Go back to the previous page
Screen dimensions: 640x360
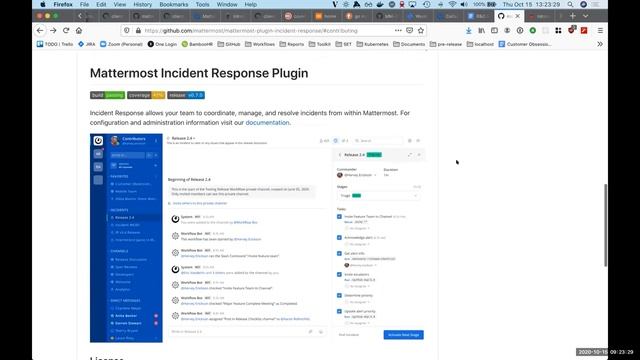coord(40,31)
